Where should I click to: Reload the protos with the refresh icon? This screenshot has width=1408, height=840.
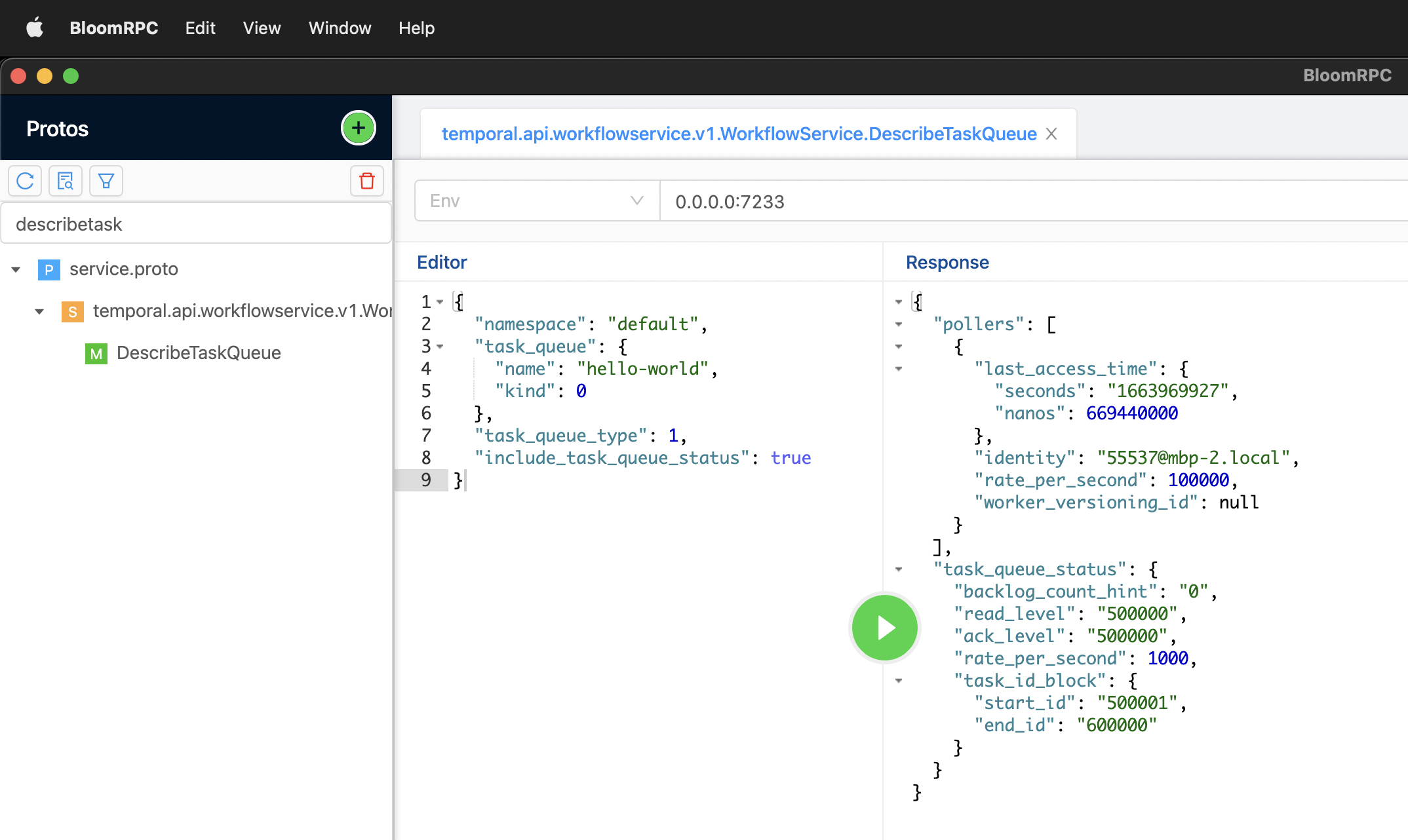25,181
